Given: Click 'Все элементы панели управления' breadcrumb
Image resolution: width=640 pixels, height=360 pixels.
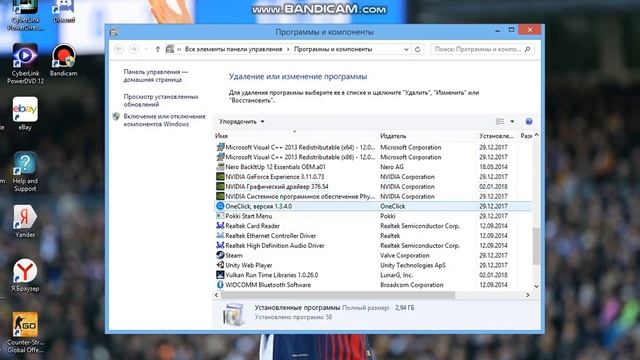Looking at the screenshot, I should pos(233,49).
